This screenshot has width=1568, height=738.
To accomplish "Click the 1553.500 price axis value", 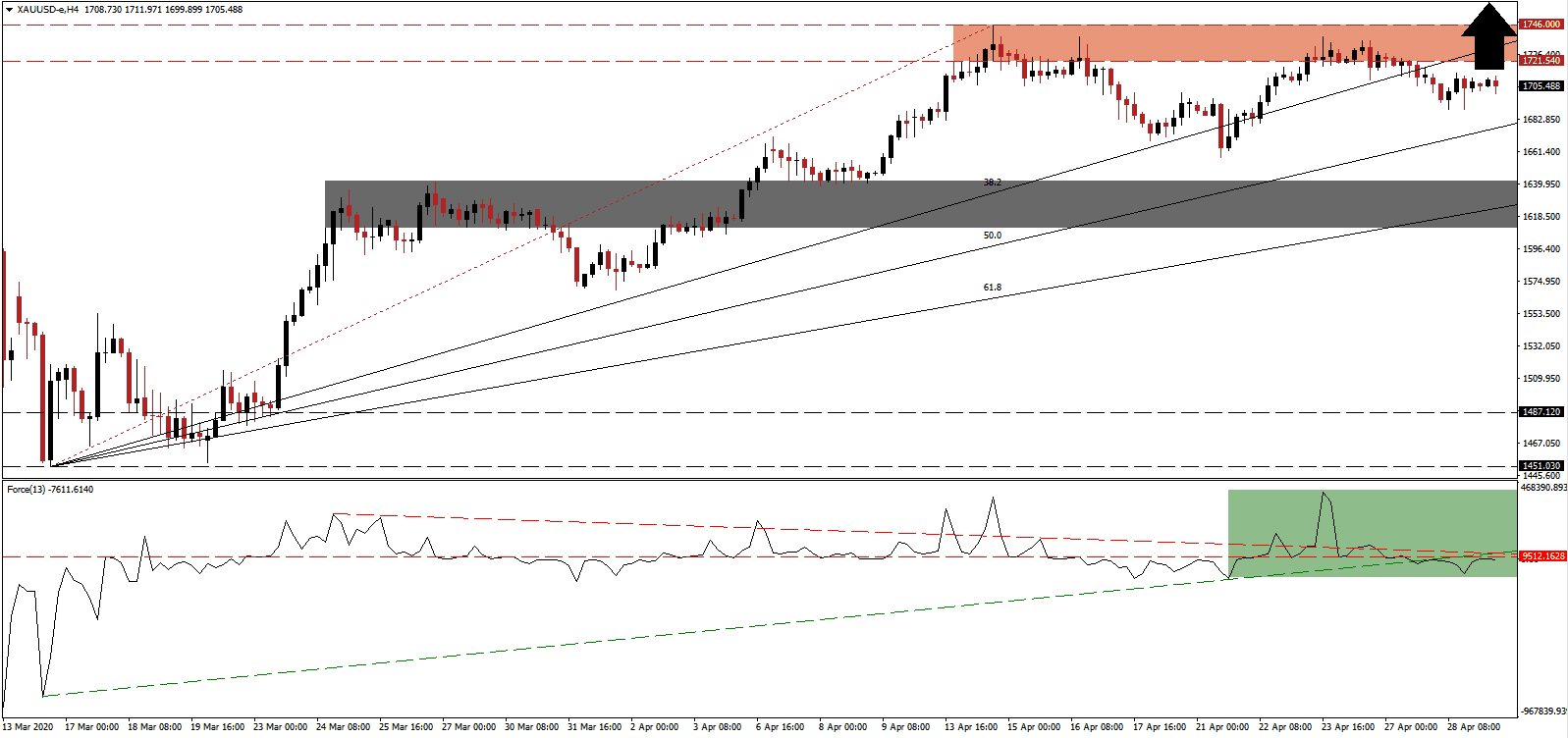I will pyautogui.click(x=1541, y=314).
